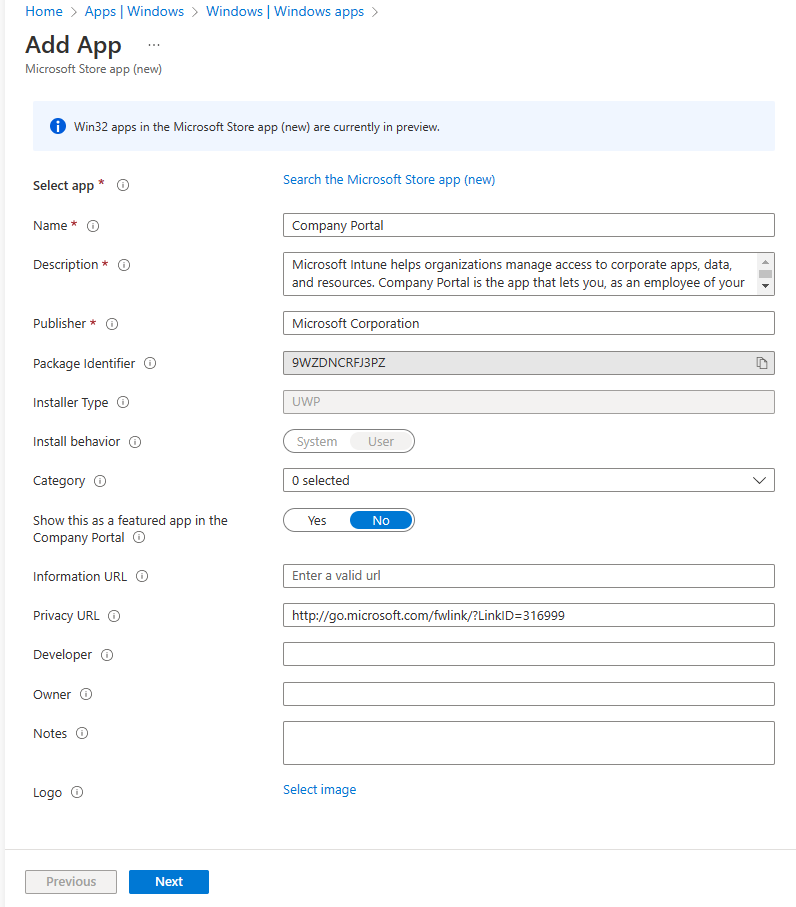Click the Developer input field

click(x=528, y=654)
